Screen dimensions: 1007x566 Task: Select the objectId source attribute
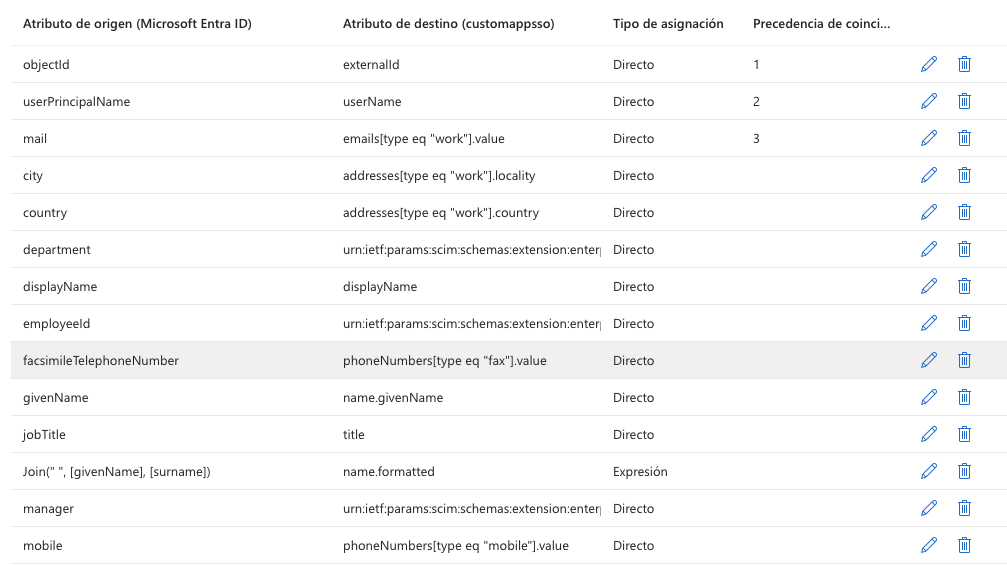pos(46,65)
